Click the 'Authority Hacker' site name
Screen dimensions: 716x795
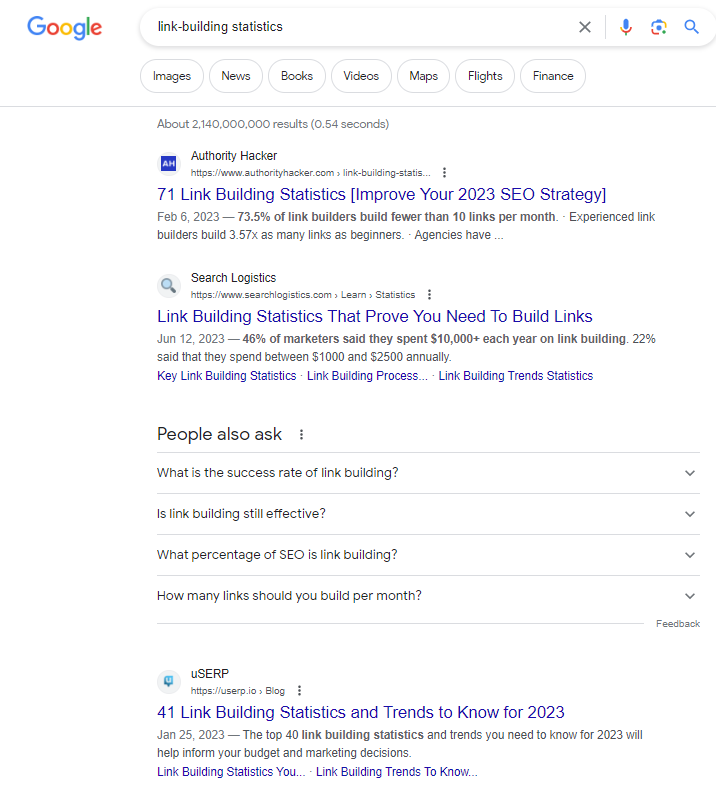point(234,156)
